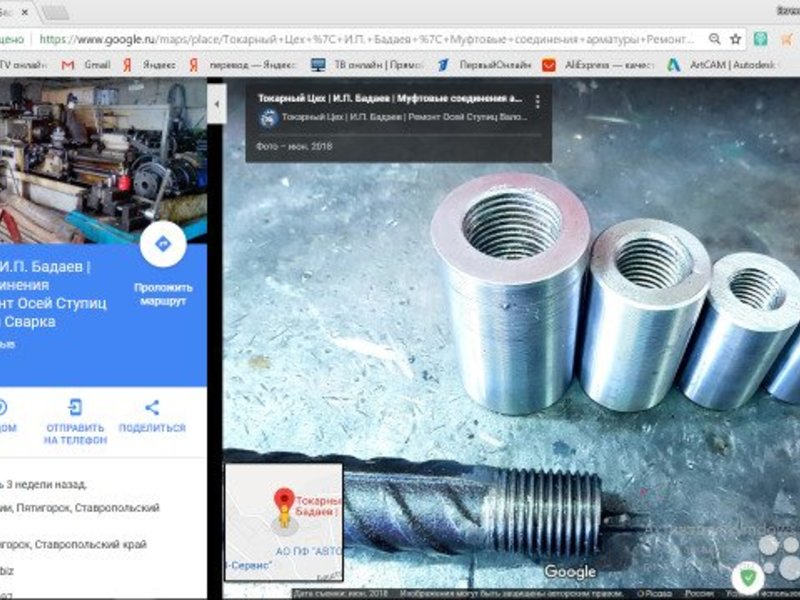Viewport: 800px width, 600px height.
Task: Click the mini map thumbnail
Action: coord(284,521)
